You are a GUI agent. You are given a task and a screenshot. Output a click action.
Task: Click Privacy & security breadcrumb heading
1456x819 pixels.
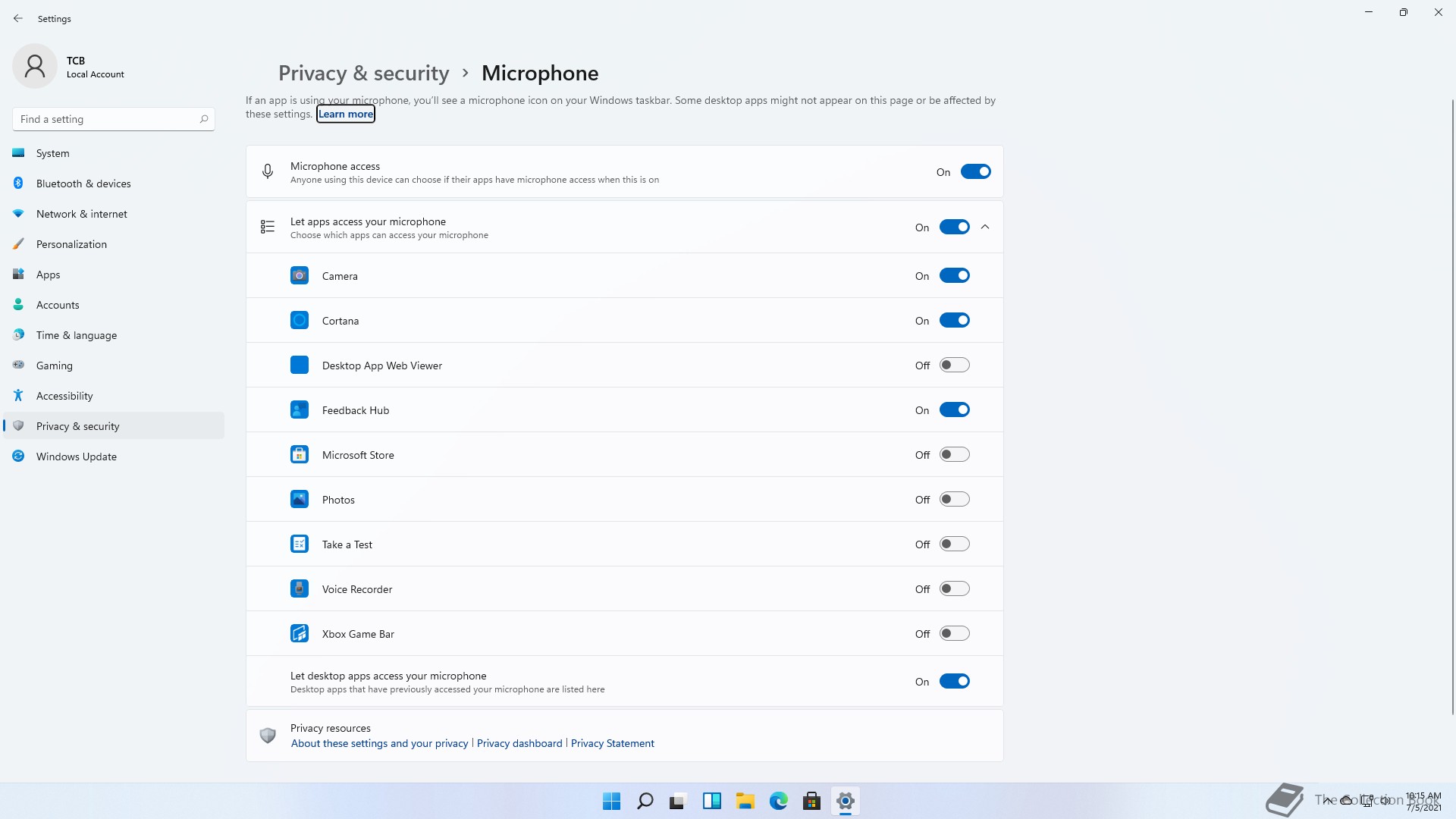pos(363,73)
